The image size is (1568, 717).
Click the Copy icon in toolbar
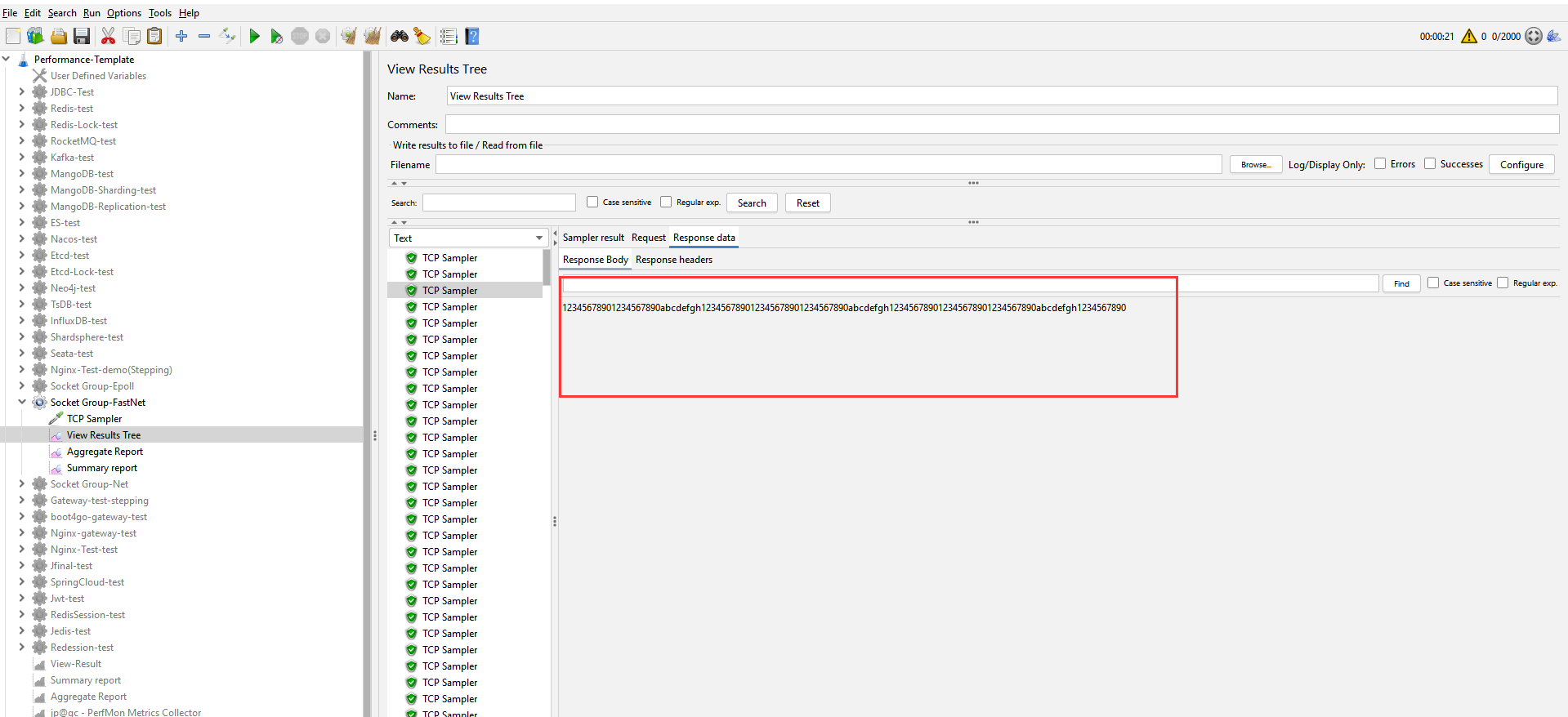point(132,36)
